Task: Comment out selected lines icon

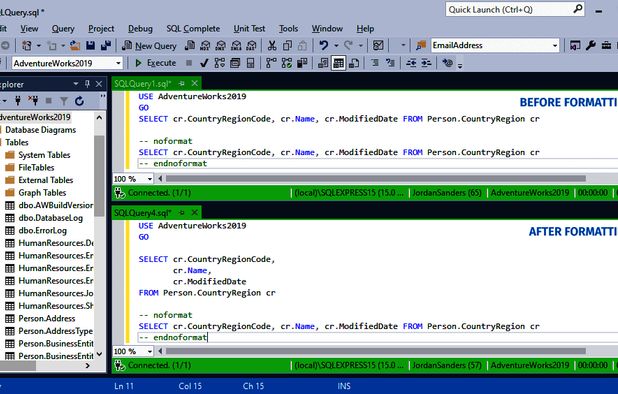Action: tap(374, 63)
